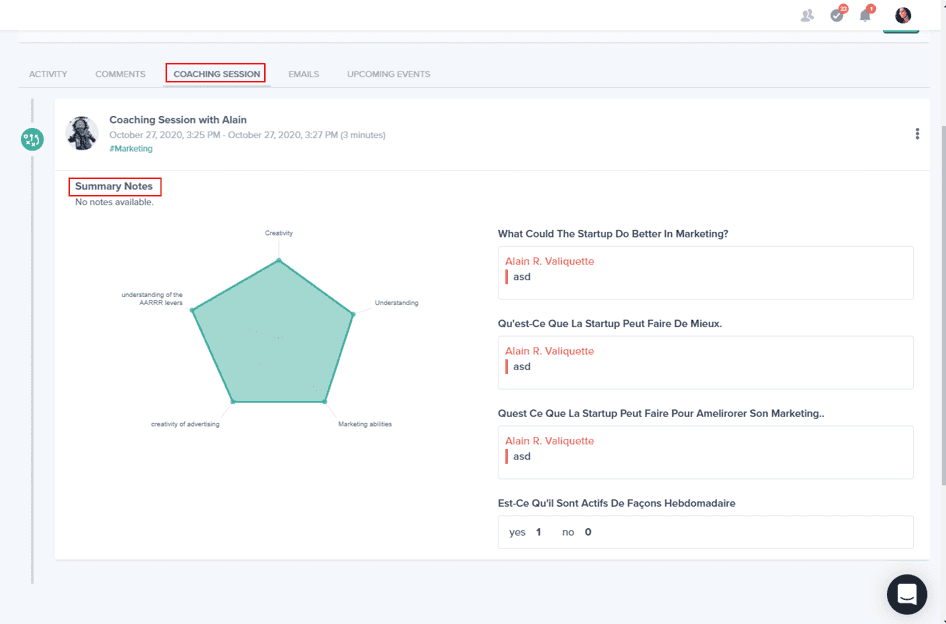Open the notifications bell
The image size is (946, 624).
(865, 15)
